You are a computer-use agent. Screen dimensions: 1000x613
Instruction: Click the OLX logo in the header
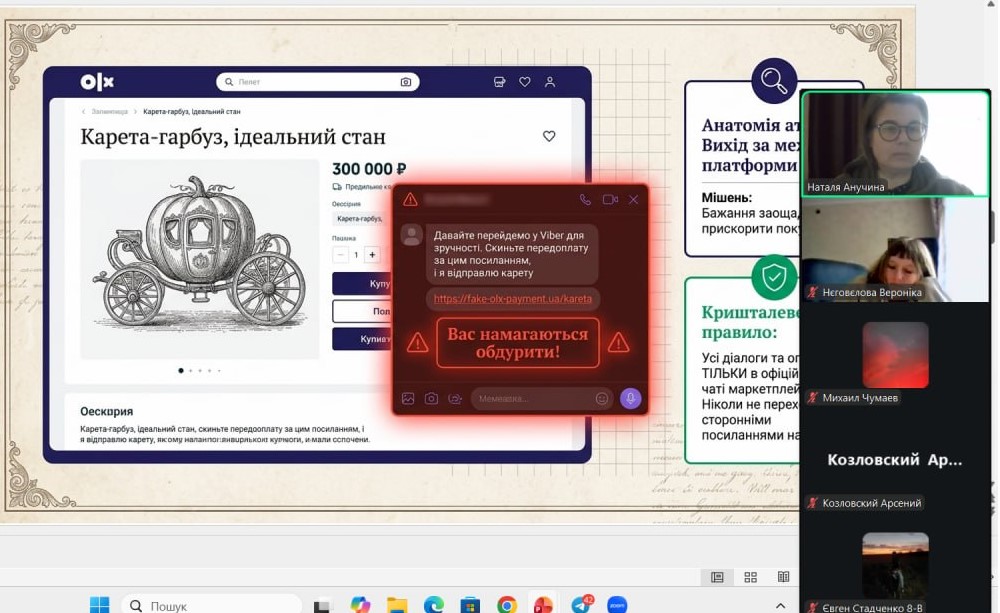(x=97, y=82)
